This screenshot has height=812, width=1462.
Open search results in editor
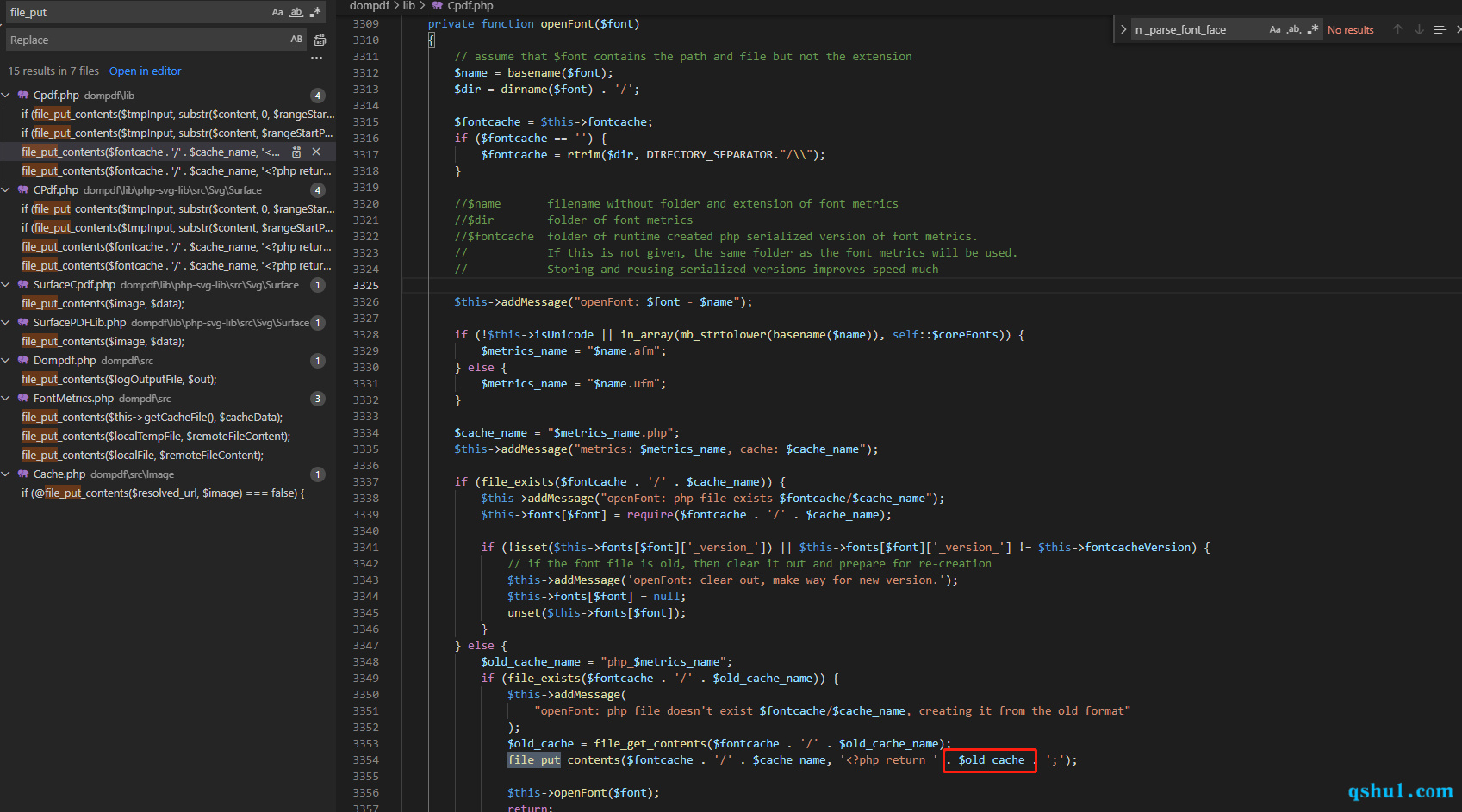(x=145, y=71)
